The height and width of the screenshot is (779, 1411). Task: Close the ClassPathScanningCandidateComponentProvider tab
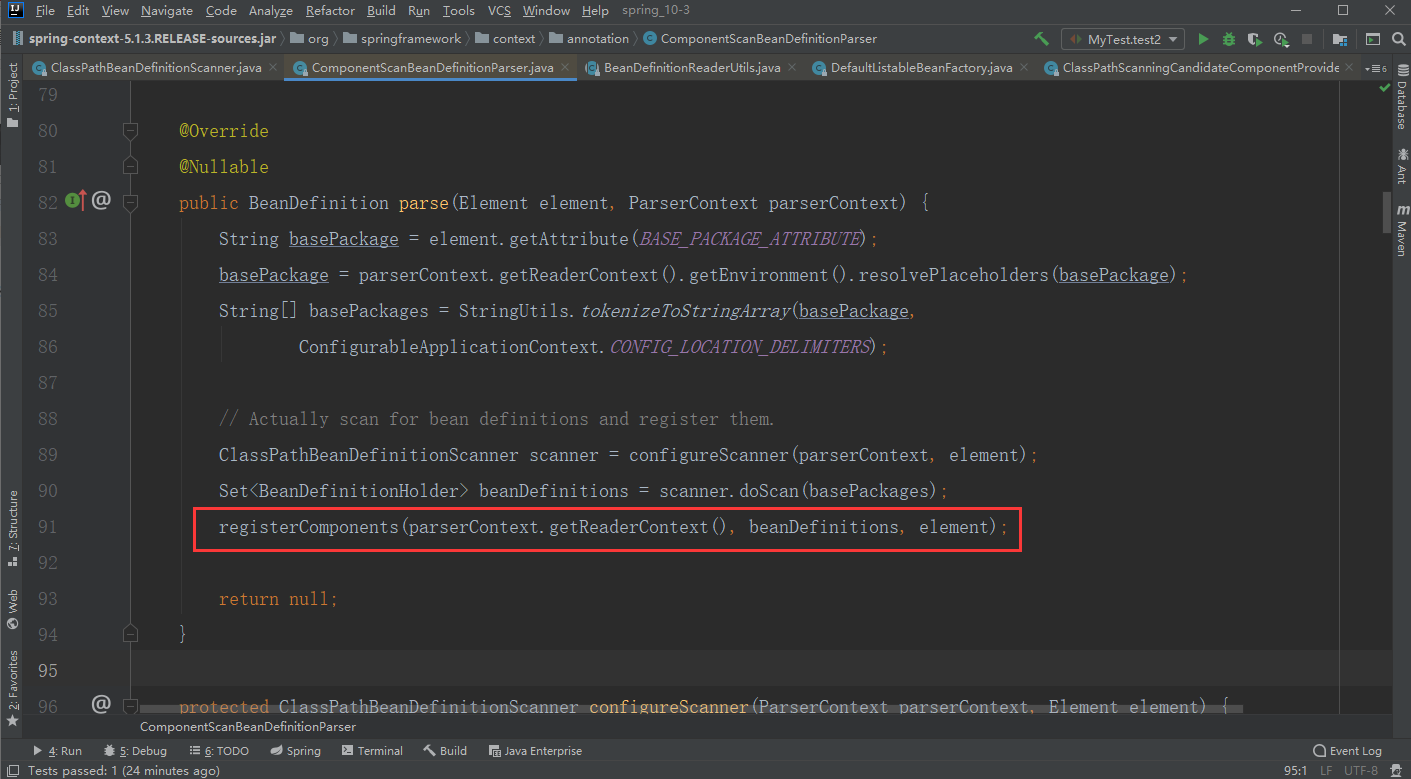tap(1350, 68)
